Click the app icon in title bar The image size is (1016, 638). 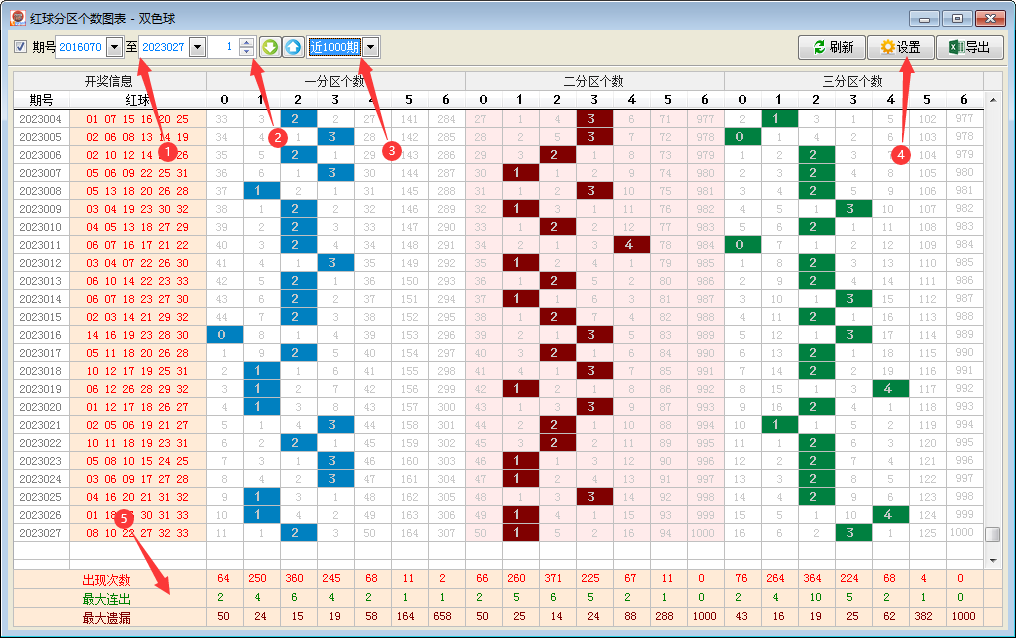coord(16,18)
